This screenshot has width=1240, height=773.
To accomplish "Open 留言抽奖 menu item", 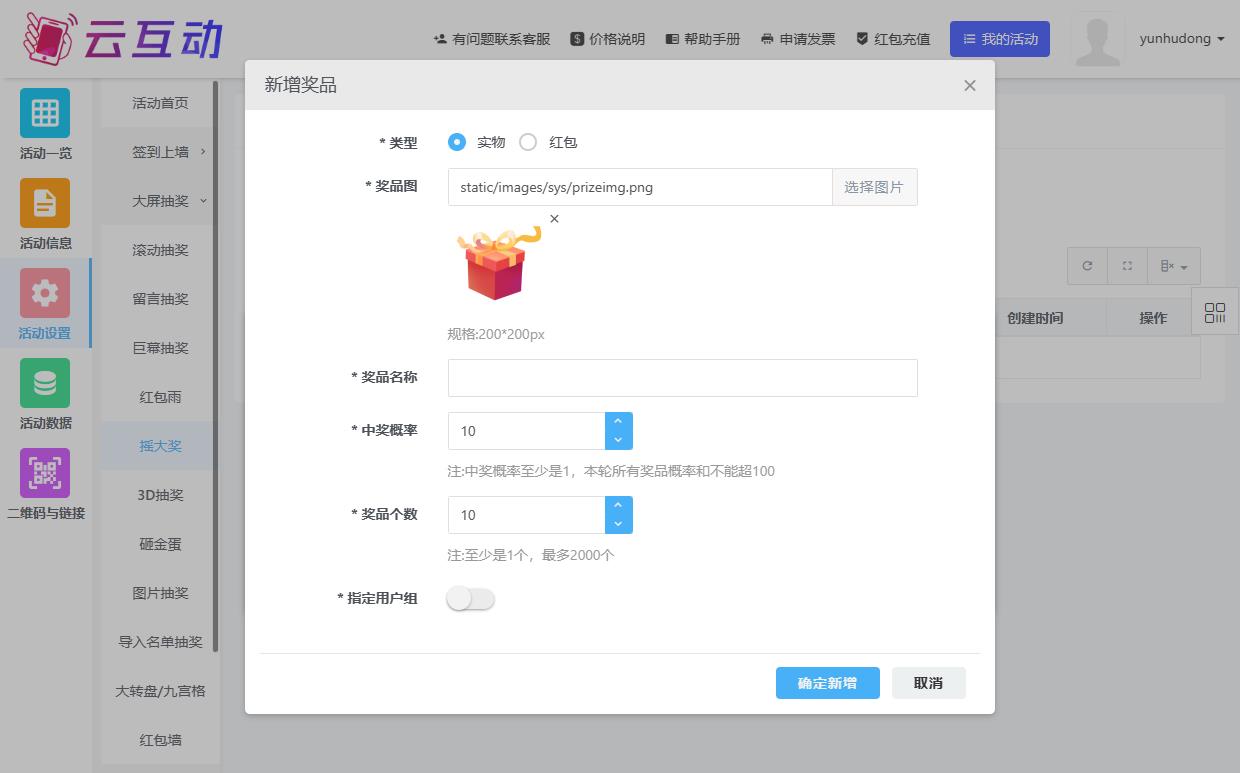I will [x=160, y=299].
